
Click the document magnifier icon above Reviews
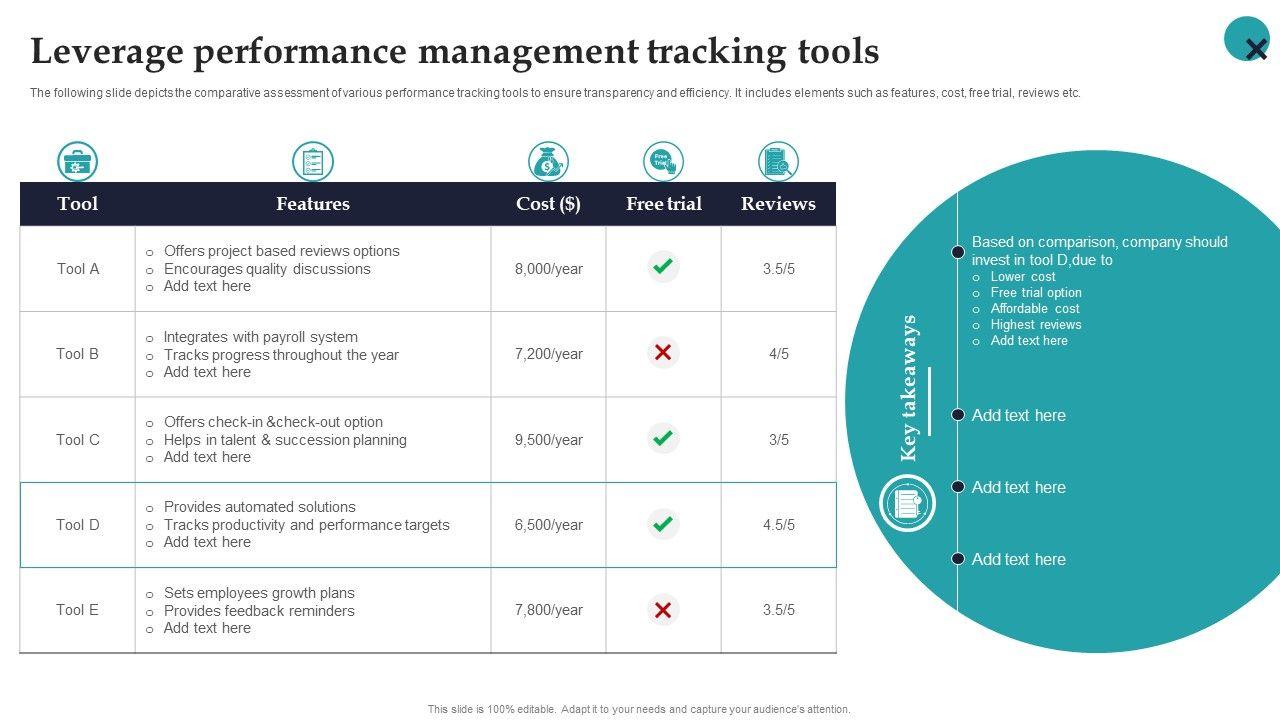pyautogui.click(x=778, y=162)
